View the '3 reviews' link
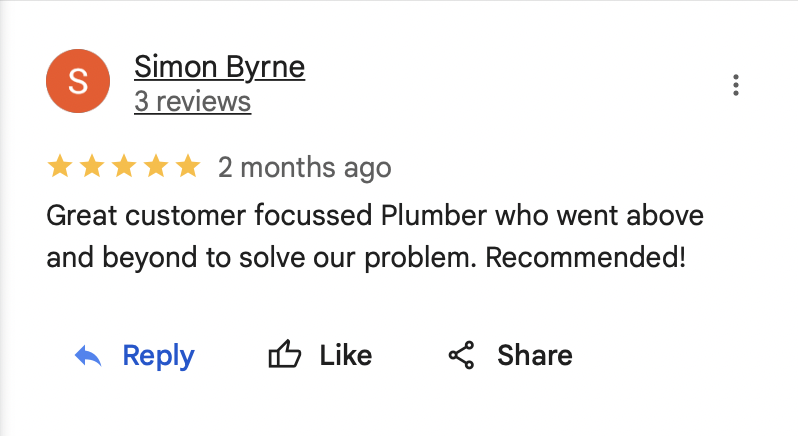The image size is (798, 436). click(192, 102)
